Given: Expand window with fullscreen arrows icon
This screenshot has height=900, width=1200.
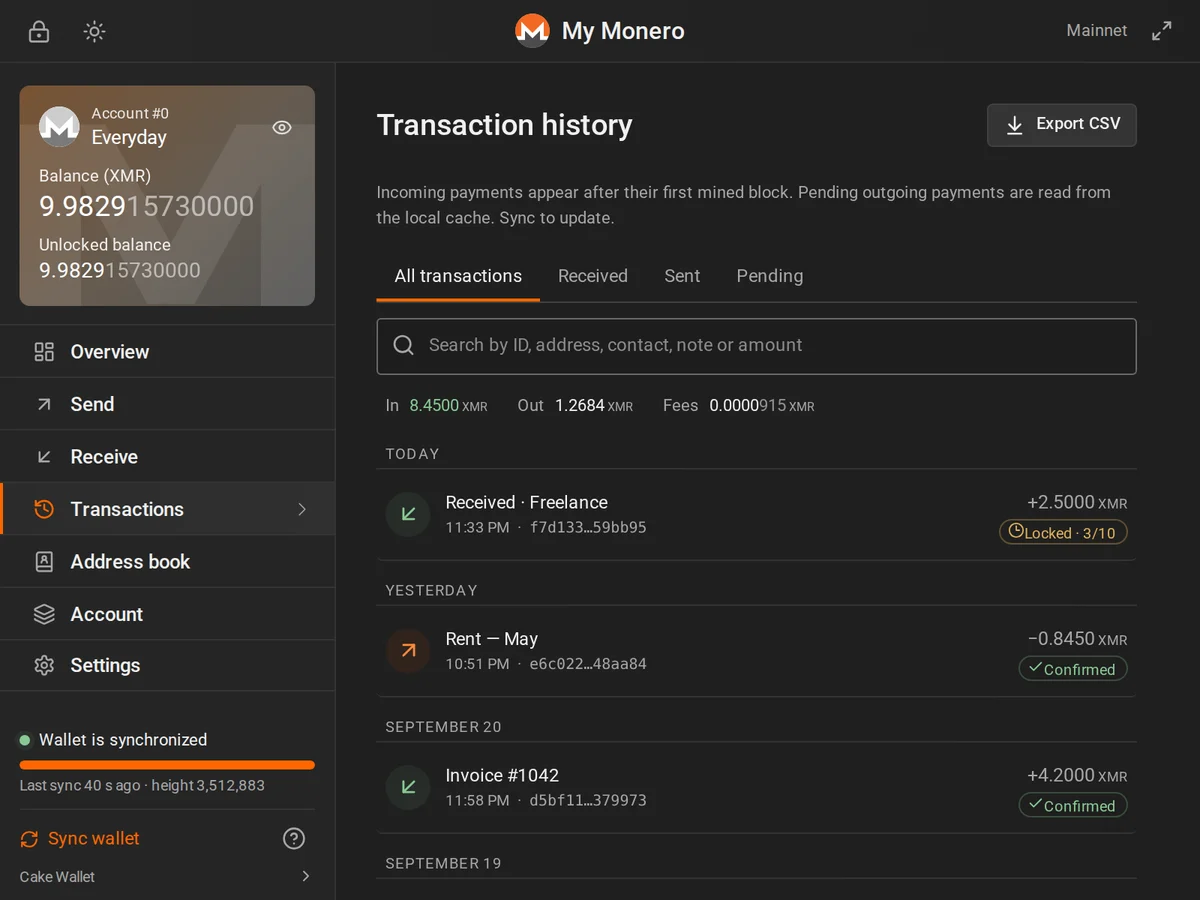Looking at the screenshot, I should (x=1161, y=31).
